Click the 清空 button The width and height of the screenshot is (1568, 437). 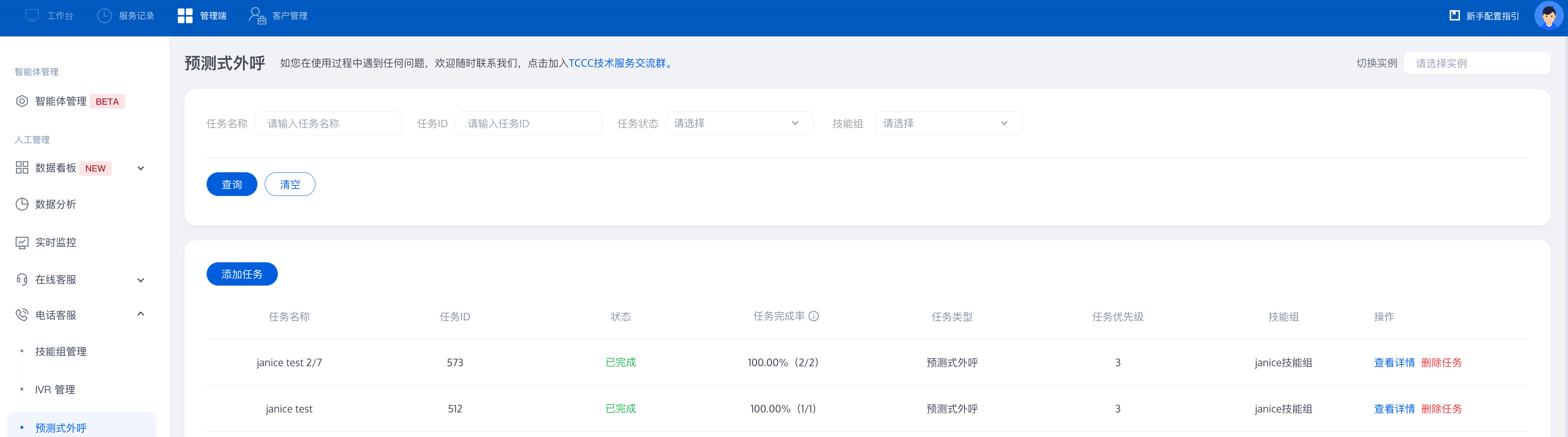(290, 184)
